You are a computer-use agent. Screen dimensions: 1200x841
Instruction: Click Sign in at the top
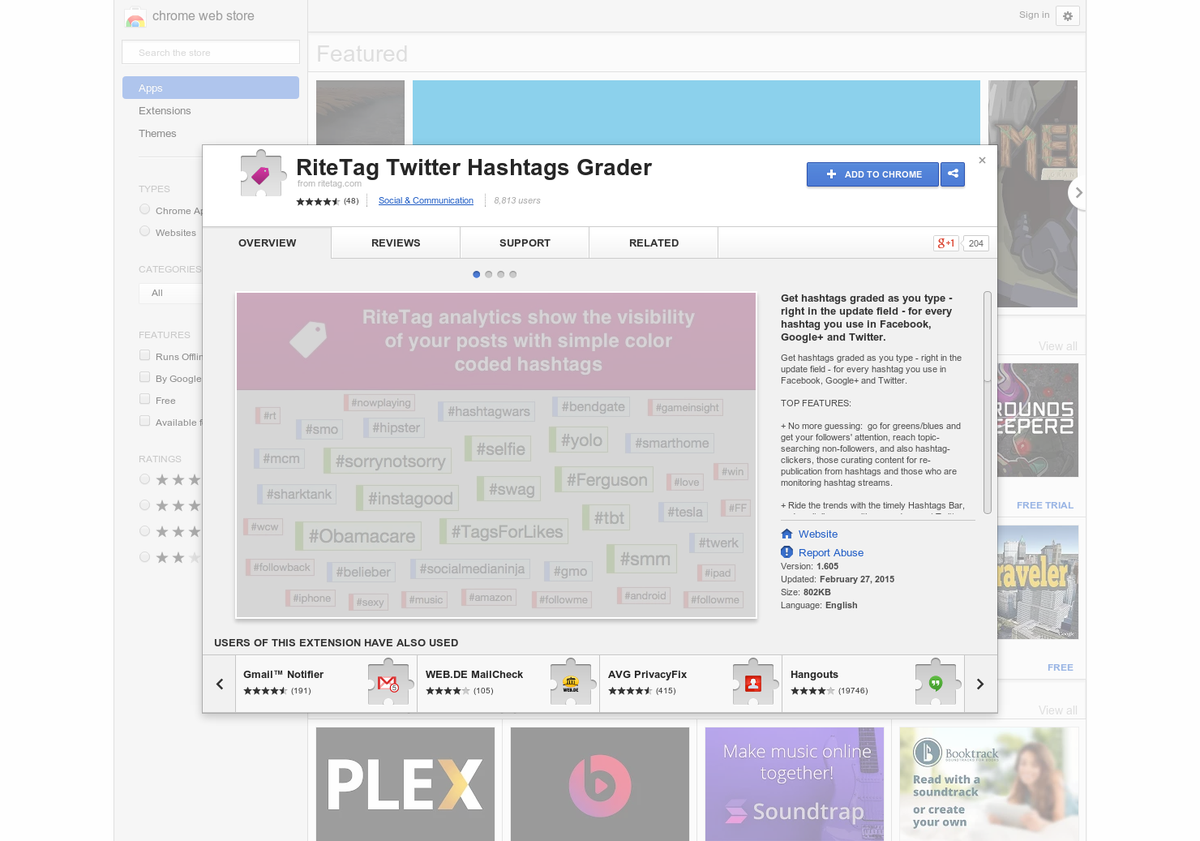tap(1034, 15)
